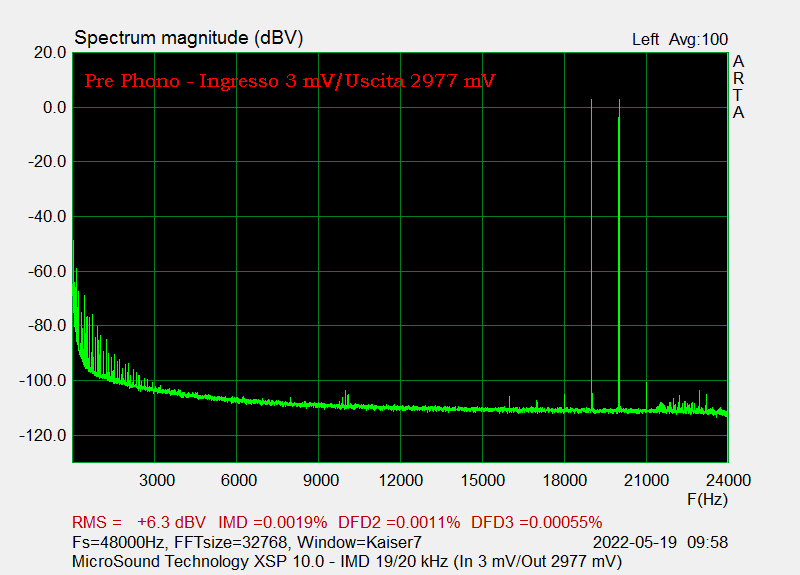Click the 'Spectrum magnitude (dBV)' title
The image size is (800, 575).
[189, 38]
